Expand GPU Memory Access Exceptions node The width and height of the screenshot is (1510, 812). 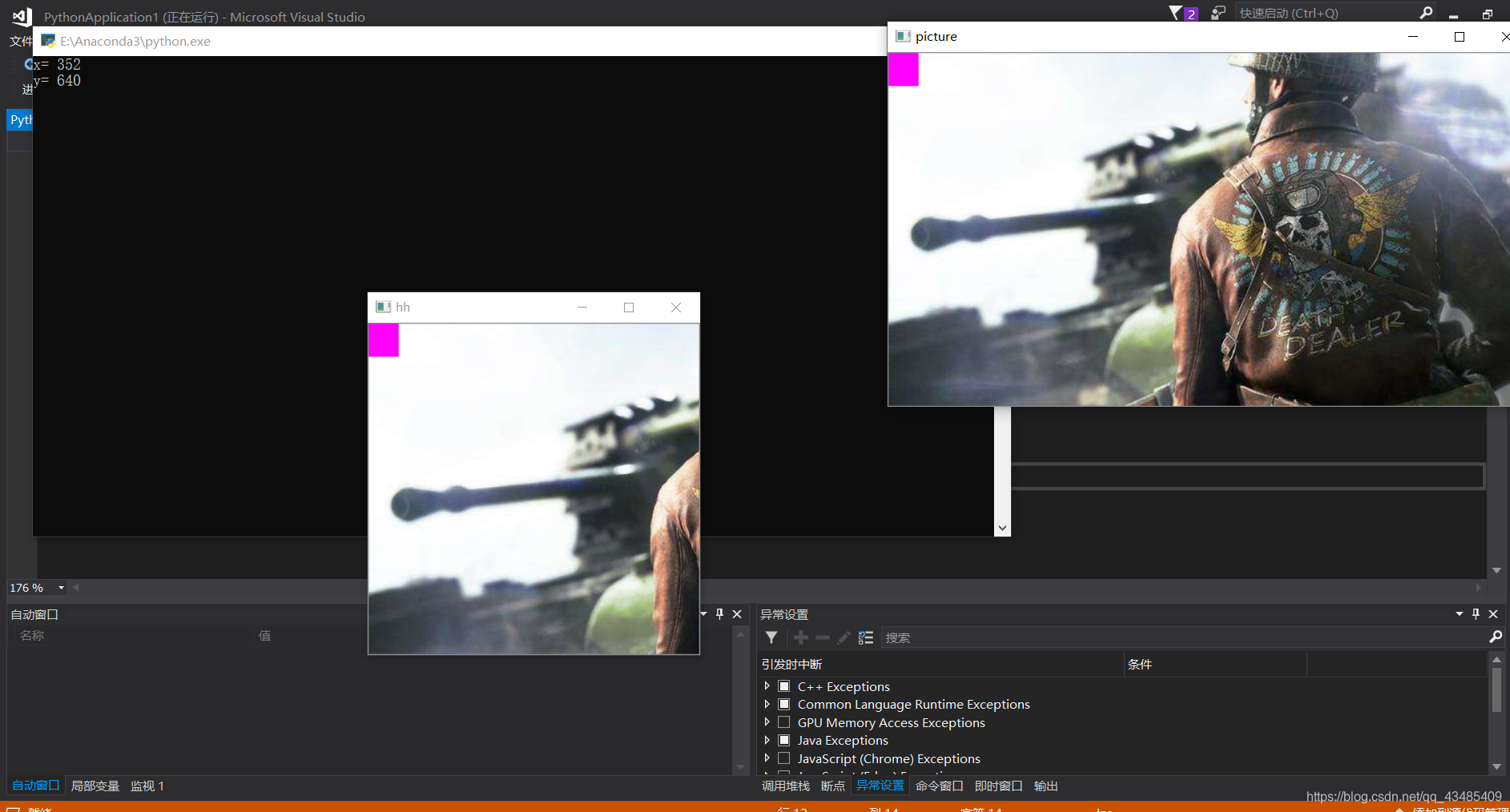tap(767, 722)
